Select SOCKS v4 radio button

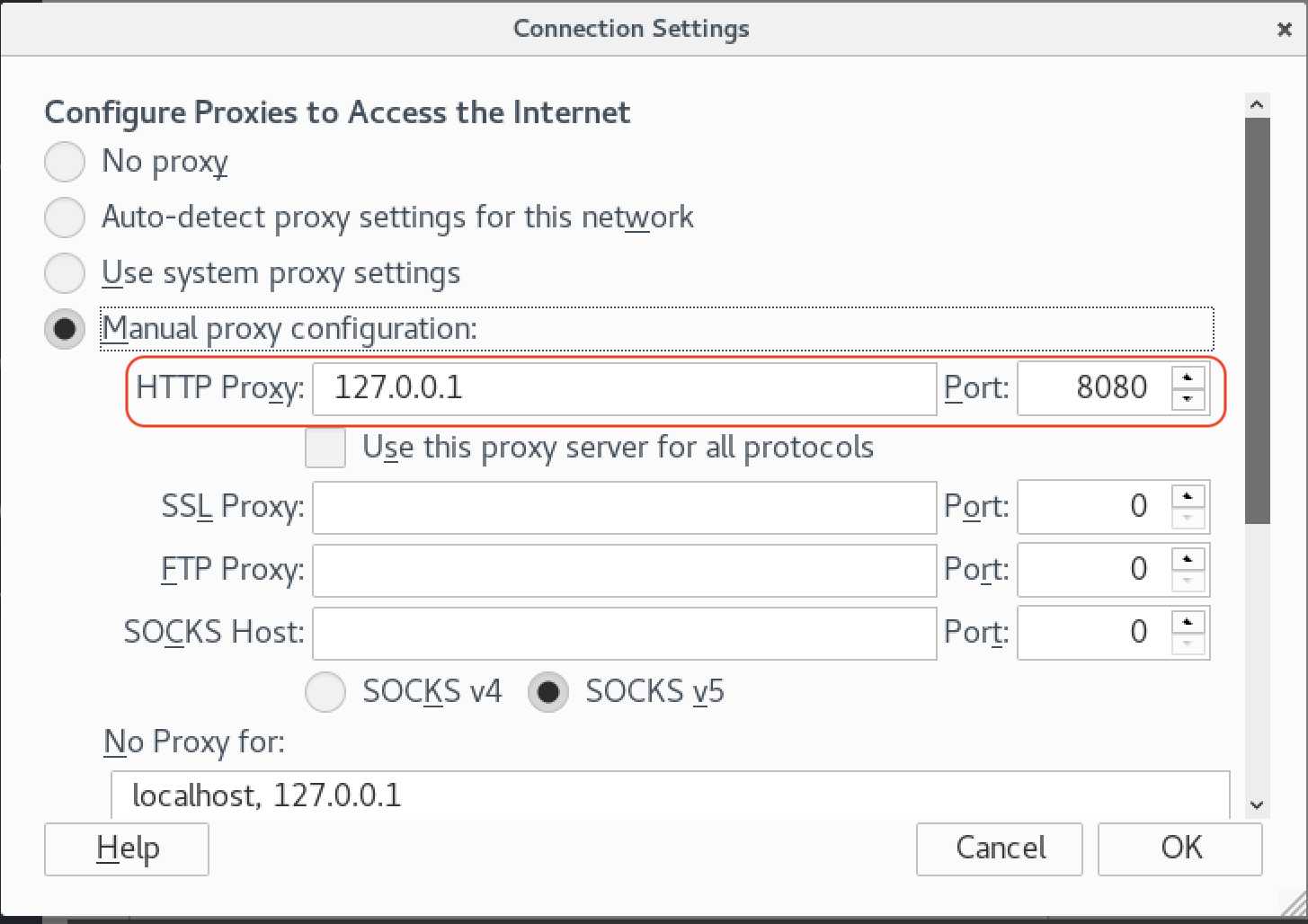point(325,692)
